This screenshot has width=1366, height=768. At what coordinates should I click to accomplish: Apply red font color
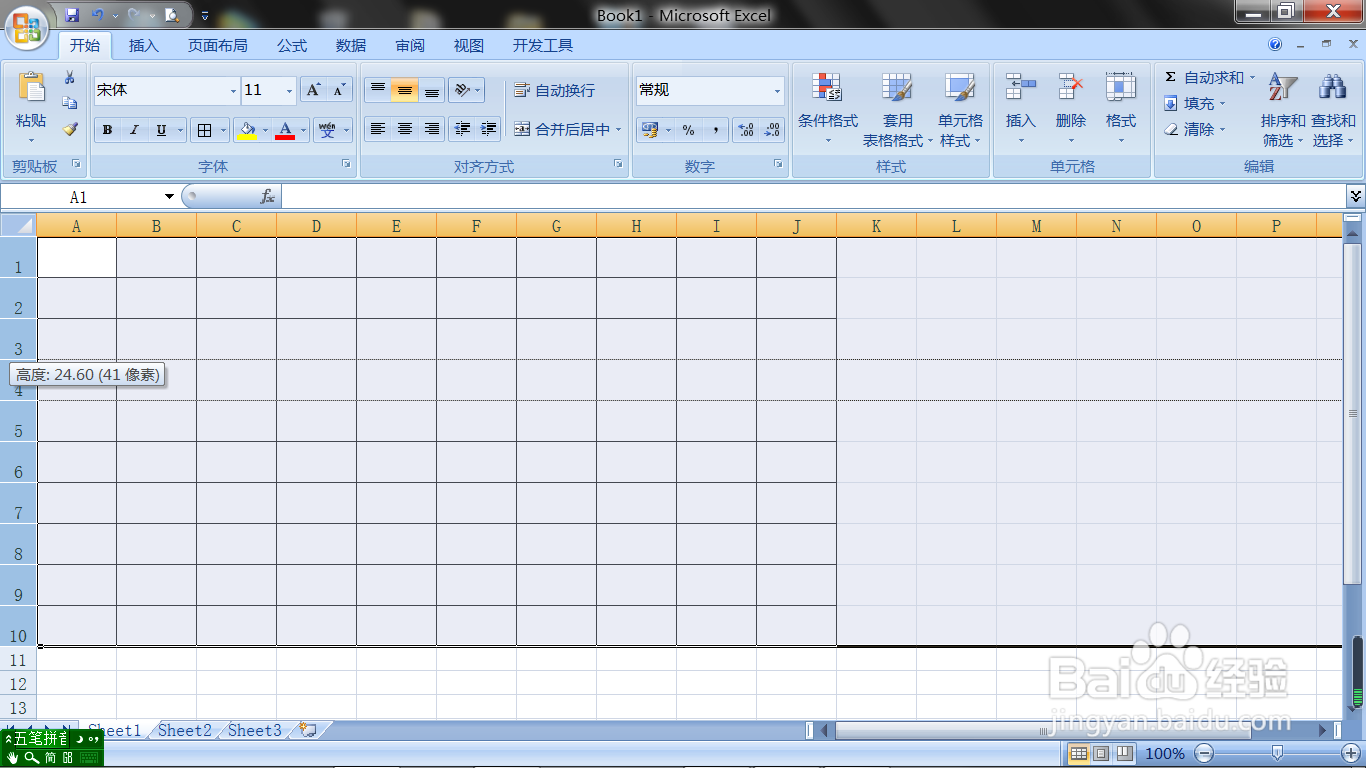click(x=285, y=130)
